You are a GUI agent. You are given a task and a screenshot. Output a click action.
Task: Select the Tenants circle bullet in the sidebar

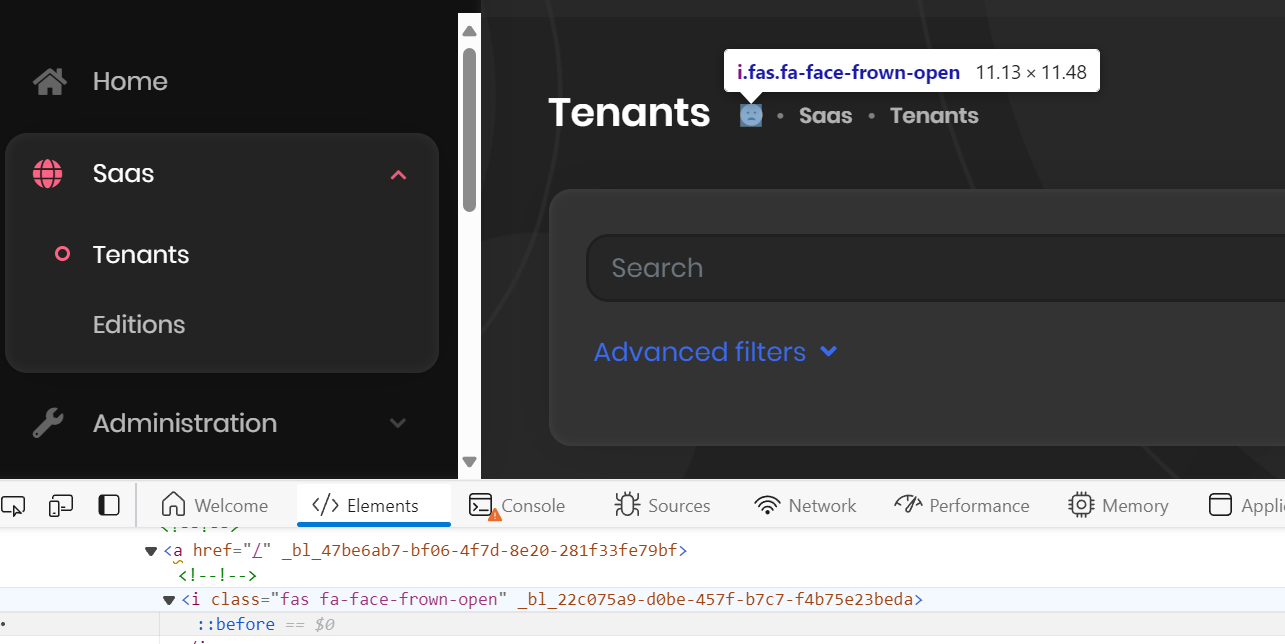[62, 255]
